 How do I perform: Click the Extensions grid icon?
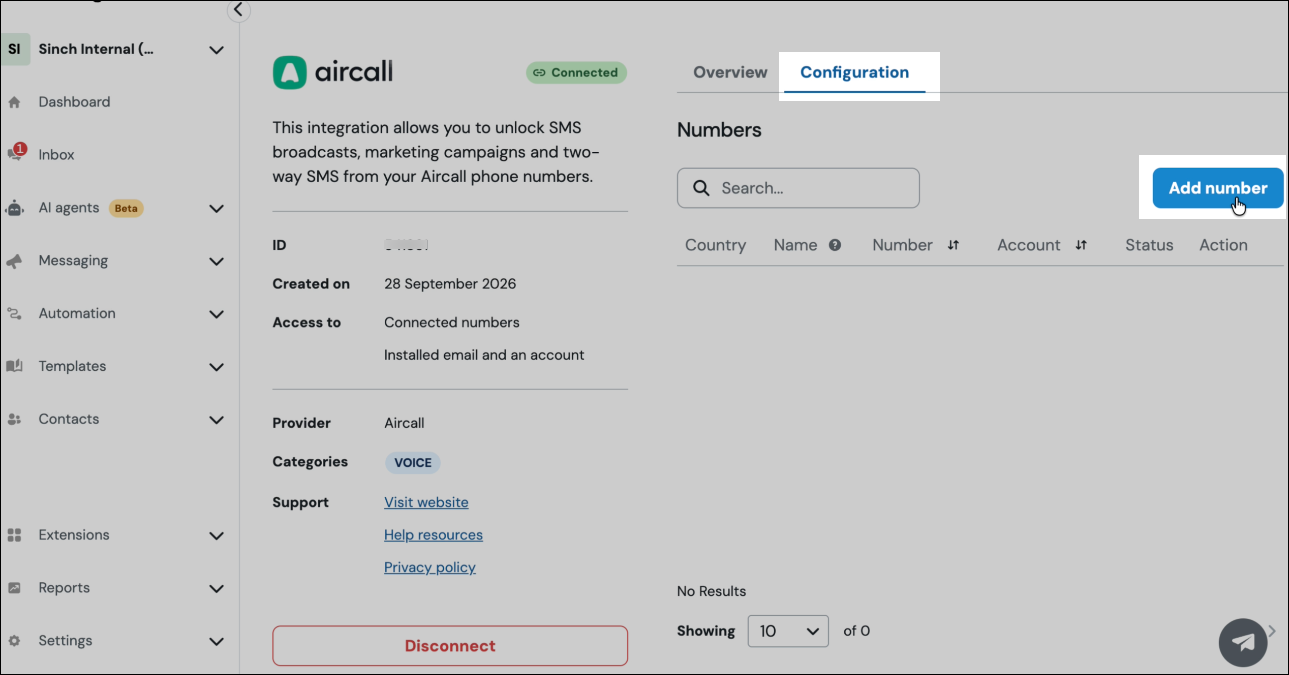[14, 535]
